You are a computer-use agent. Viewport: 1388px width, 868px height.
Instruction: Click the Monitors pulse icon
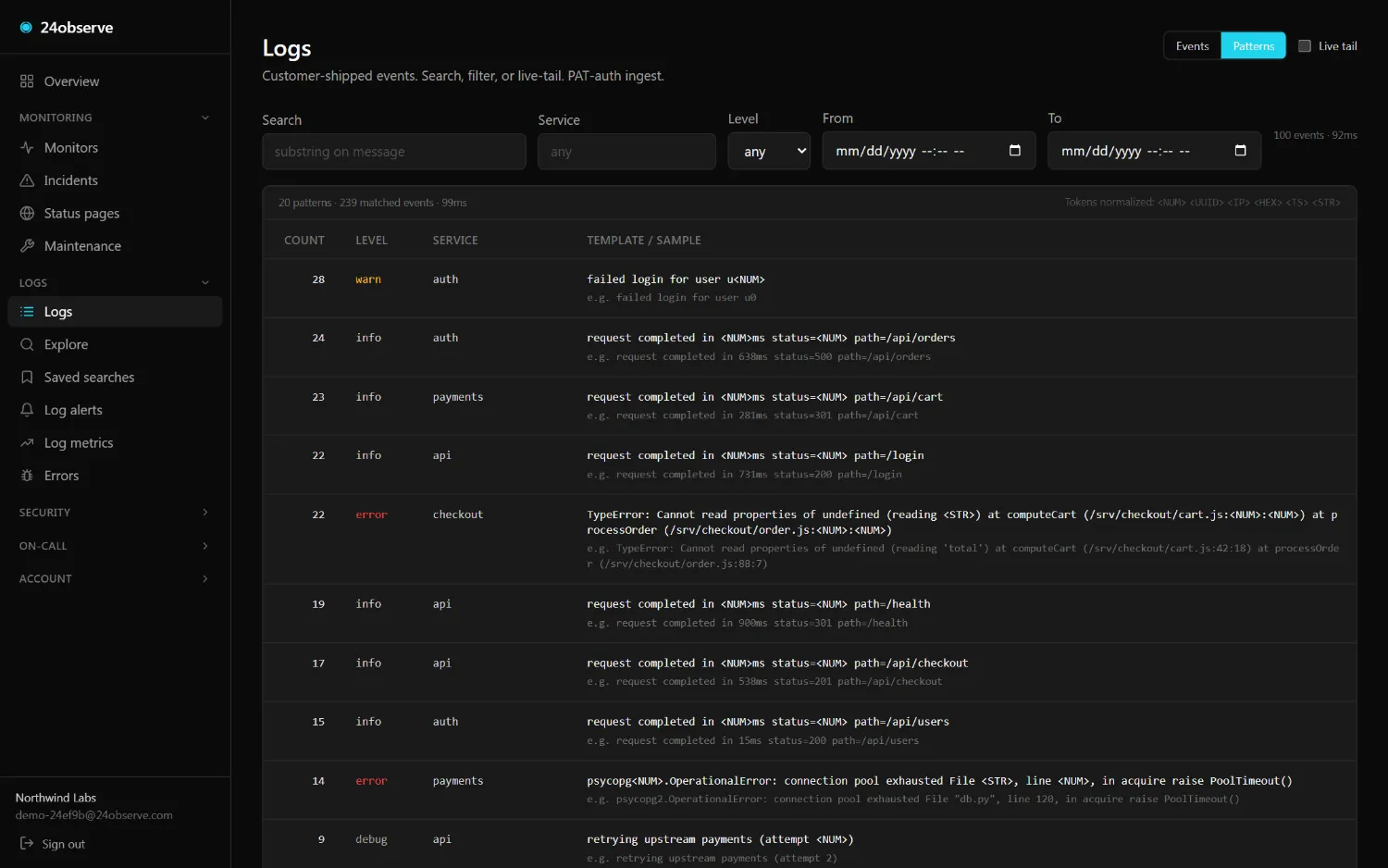pos(27,147)
